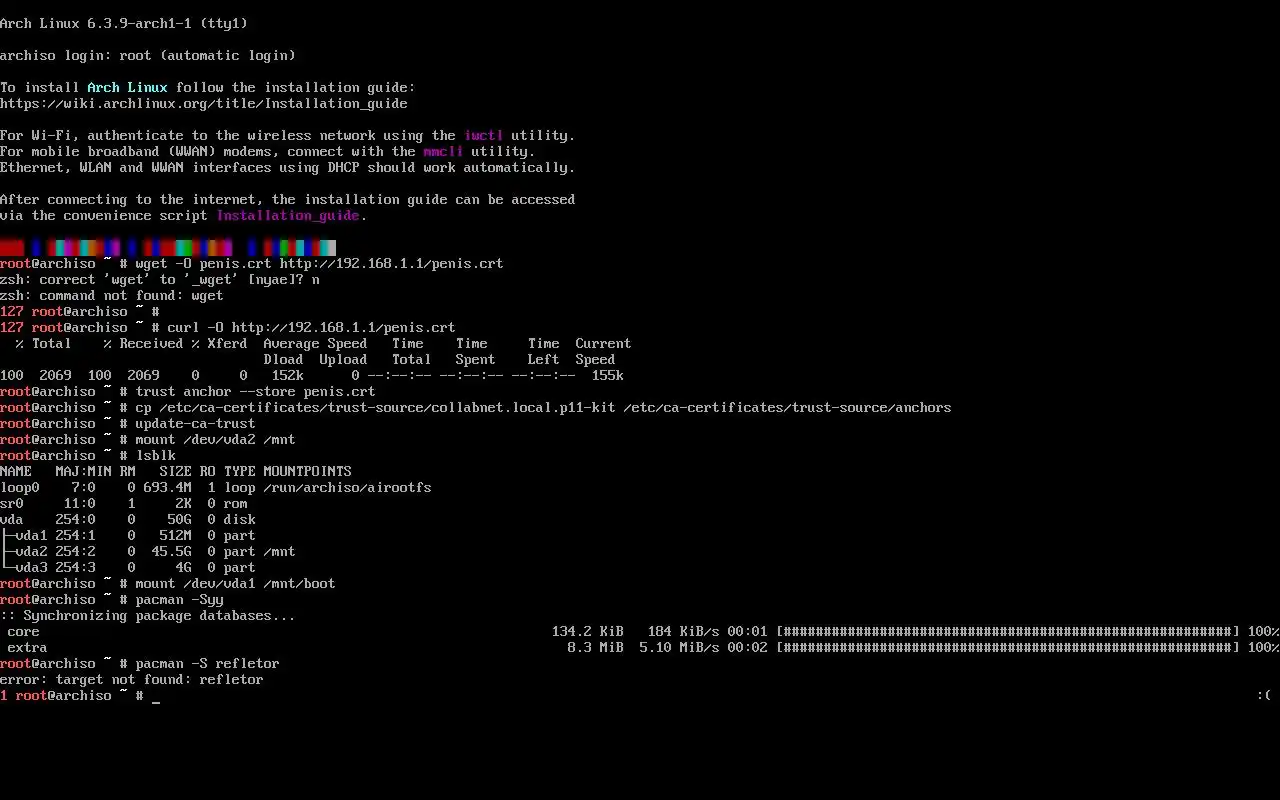Click the red "127" exit code on the curl line

12,327
